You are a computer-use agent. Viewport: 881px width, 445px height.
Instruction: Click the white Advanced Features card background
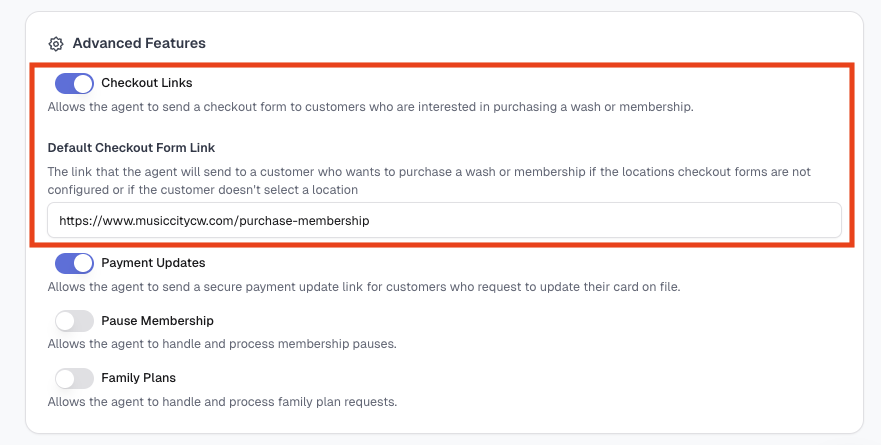[618, 348]
